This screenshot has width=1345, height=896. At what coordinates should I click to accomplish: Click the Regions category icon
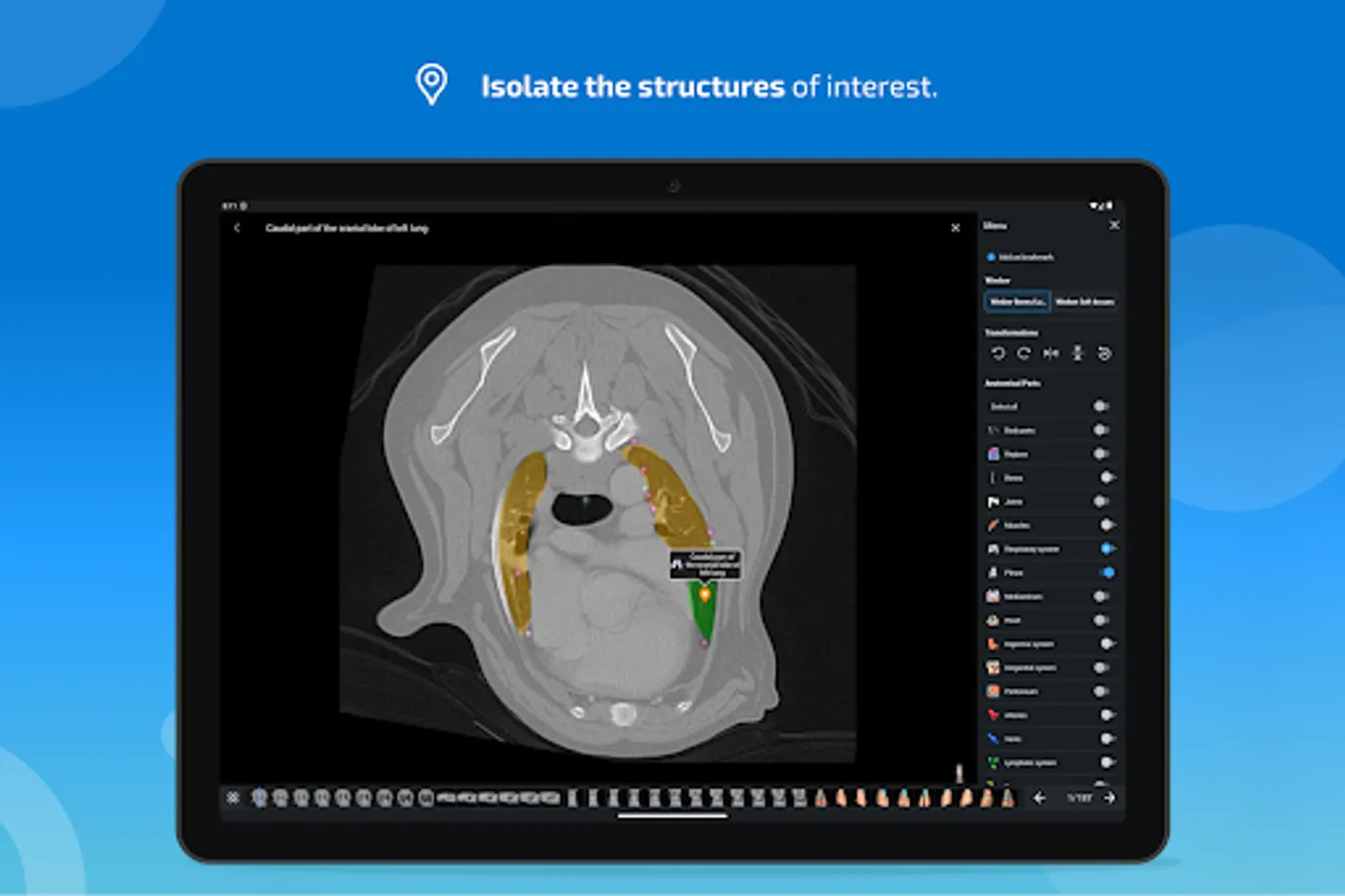click(x=993, y=454)
